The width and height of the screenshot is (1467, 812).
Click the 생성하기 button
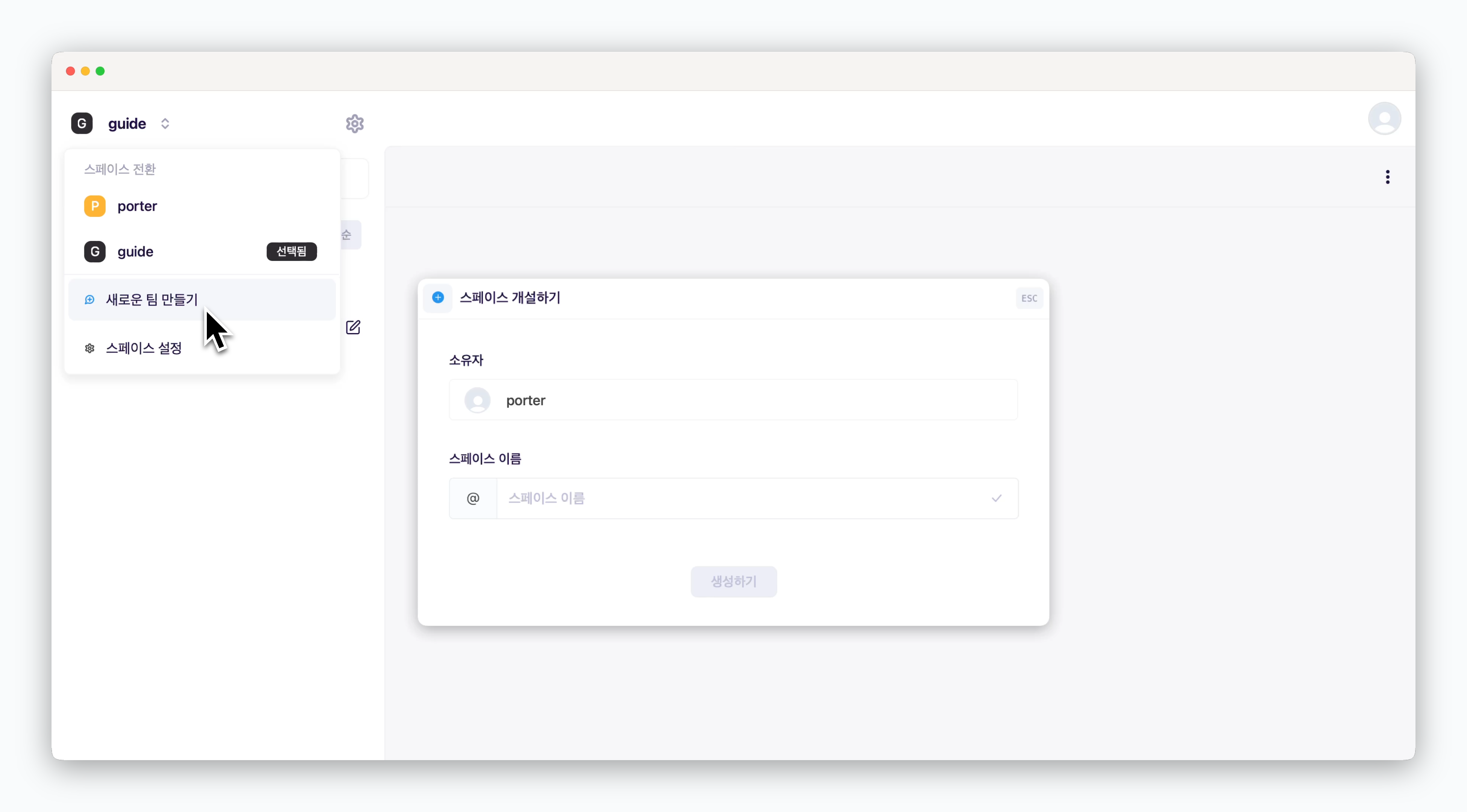[733, 582]
